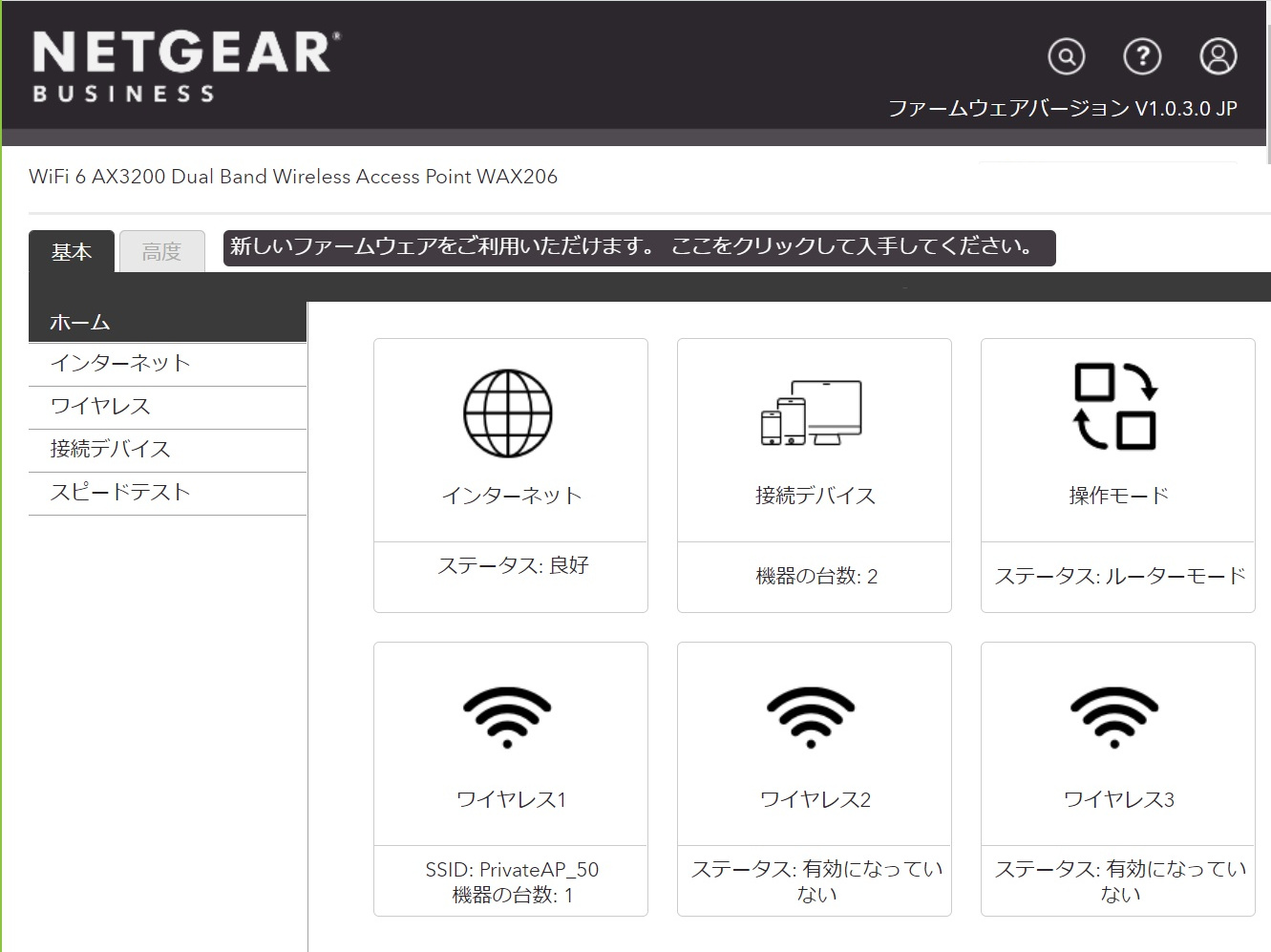Click the new firmware available notification banner
The width and height of the screenshot is (1271, 952).
click(x=639, y=247)
